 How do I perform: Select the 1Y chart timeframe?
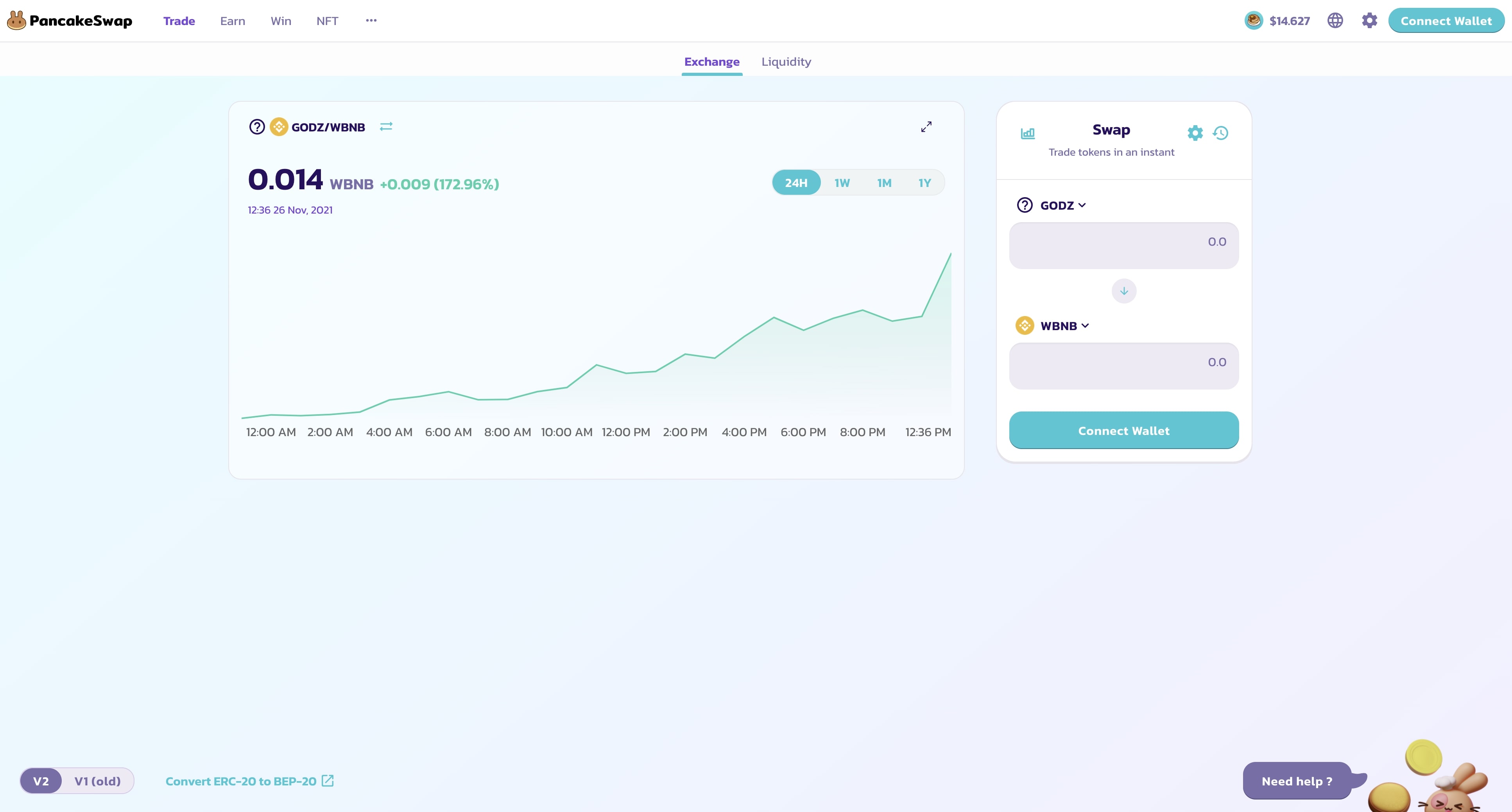[x=924, y=183]
